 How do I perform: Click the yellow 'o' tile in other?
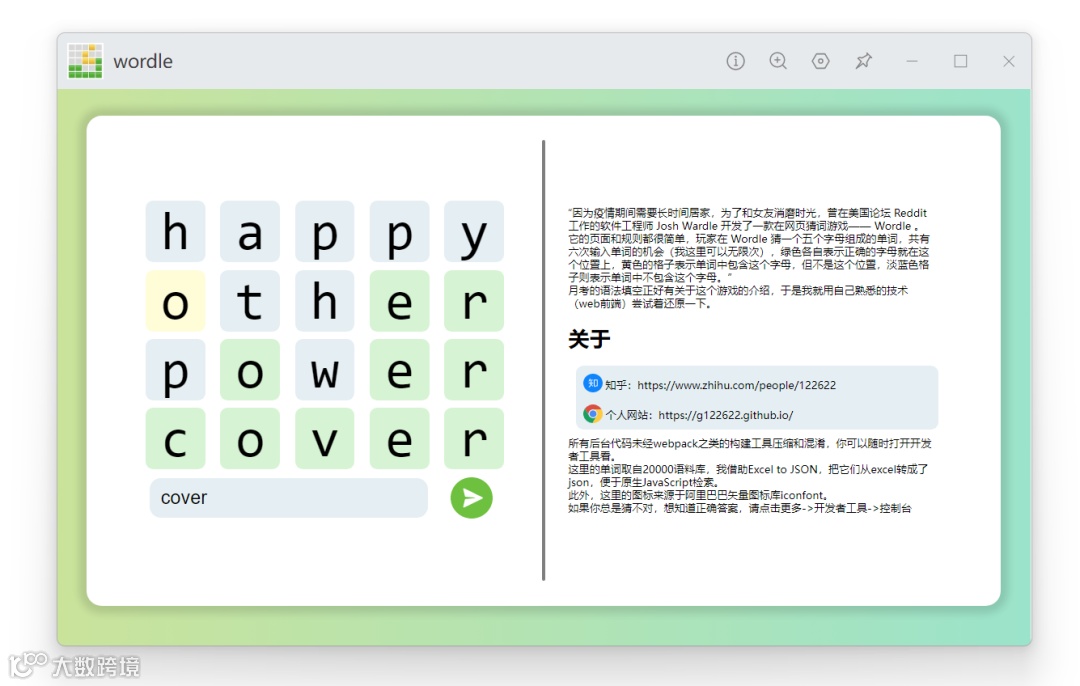[176, 301]
